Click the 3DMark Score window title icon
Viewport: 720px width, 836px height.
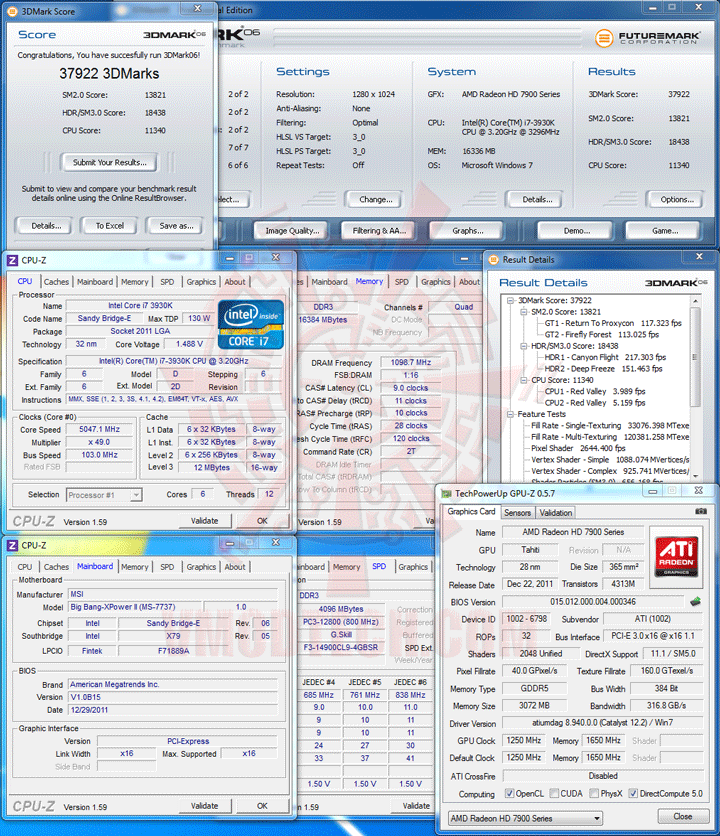12,11
